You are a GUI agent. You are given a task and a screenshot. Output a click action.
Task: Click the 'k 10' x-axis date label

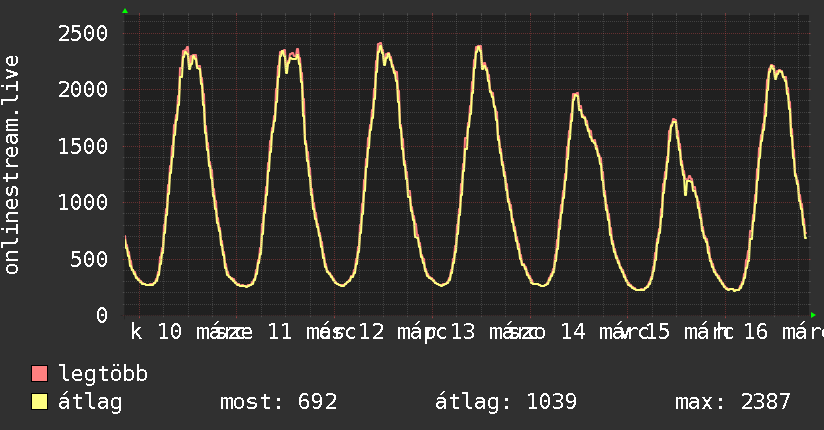[x=156, y=332]
